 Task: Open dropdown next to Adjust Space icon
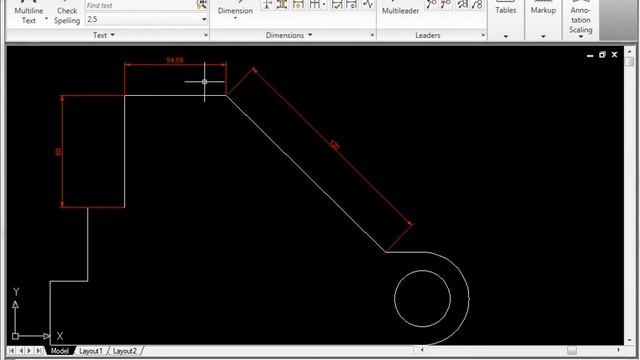324,5
